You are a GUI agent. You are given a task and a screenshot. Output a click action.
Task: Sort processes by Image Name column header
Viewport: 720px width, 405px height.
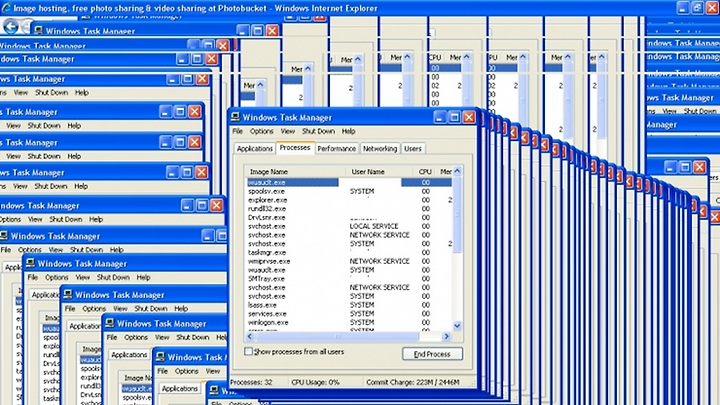[295, 172]
